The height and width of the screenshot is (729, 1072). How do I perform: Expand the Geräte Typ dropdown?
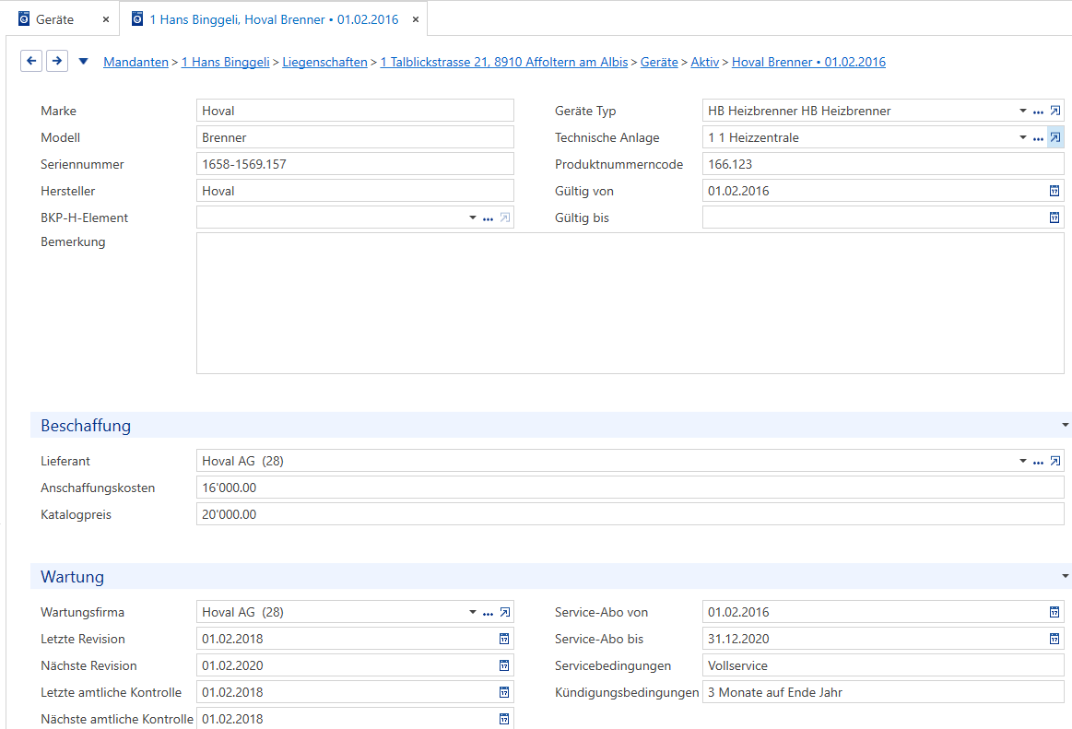[1023, 111]
